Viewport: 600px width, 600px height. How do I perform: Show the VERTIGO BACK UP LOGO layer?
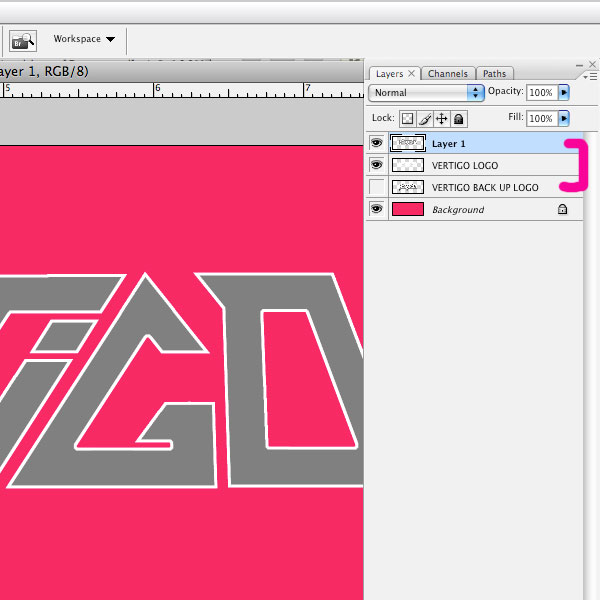tap(377, 188)
